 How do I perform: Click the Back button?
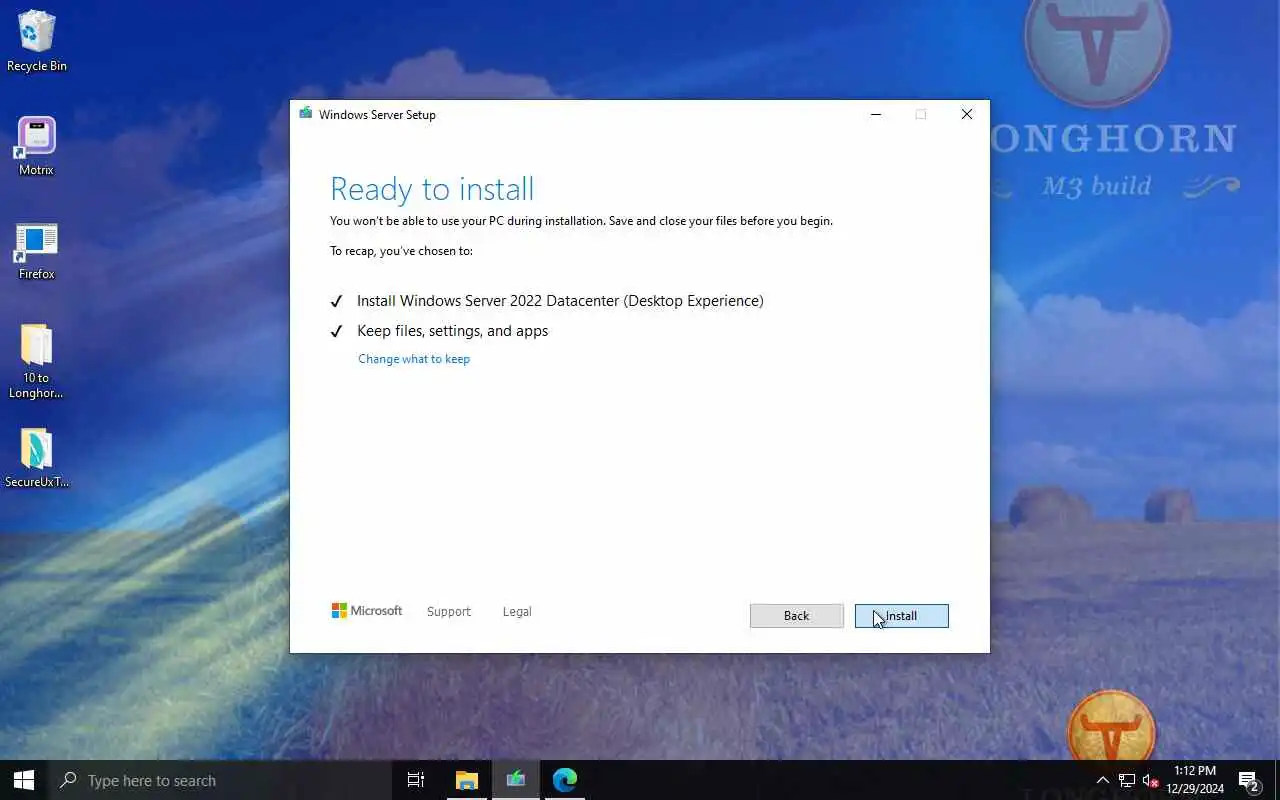point(797,616)
